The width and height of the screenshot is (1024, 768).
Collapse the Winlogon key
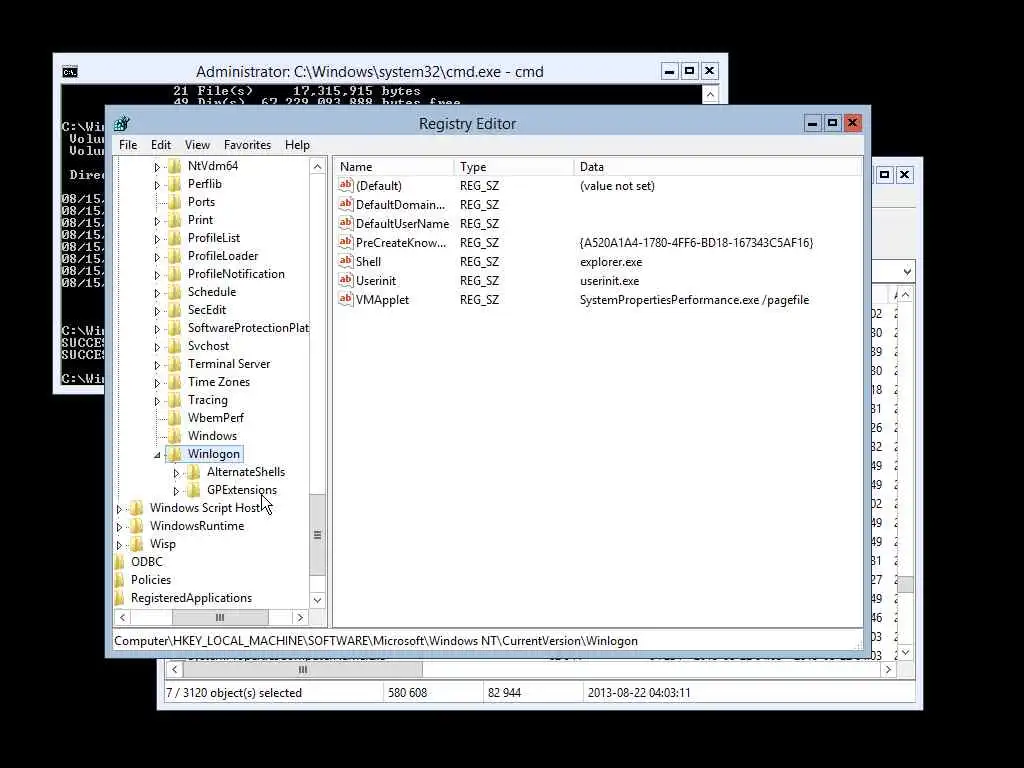[157, 455]
